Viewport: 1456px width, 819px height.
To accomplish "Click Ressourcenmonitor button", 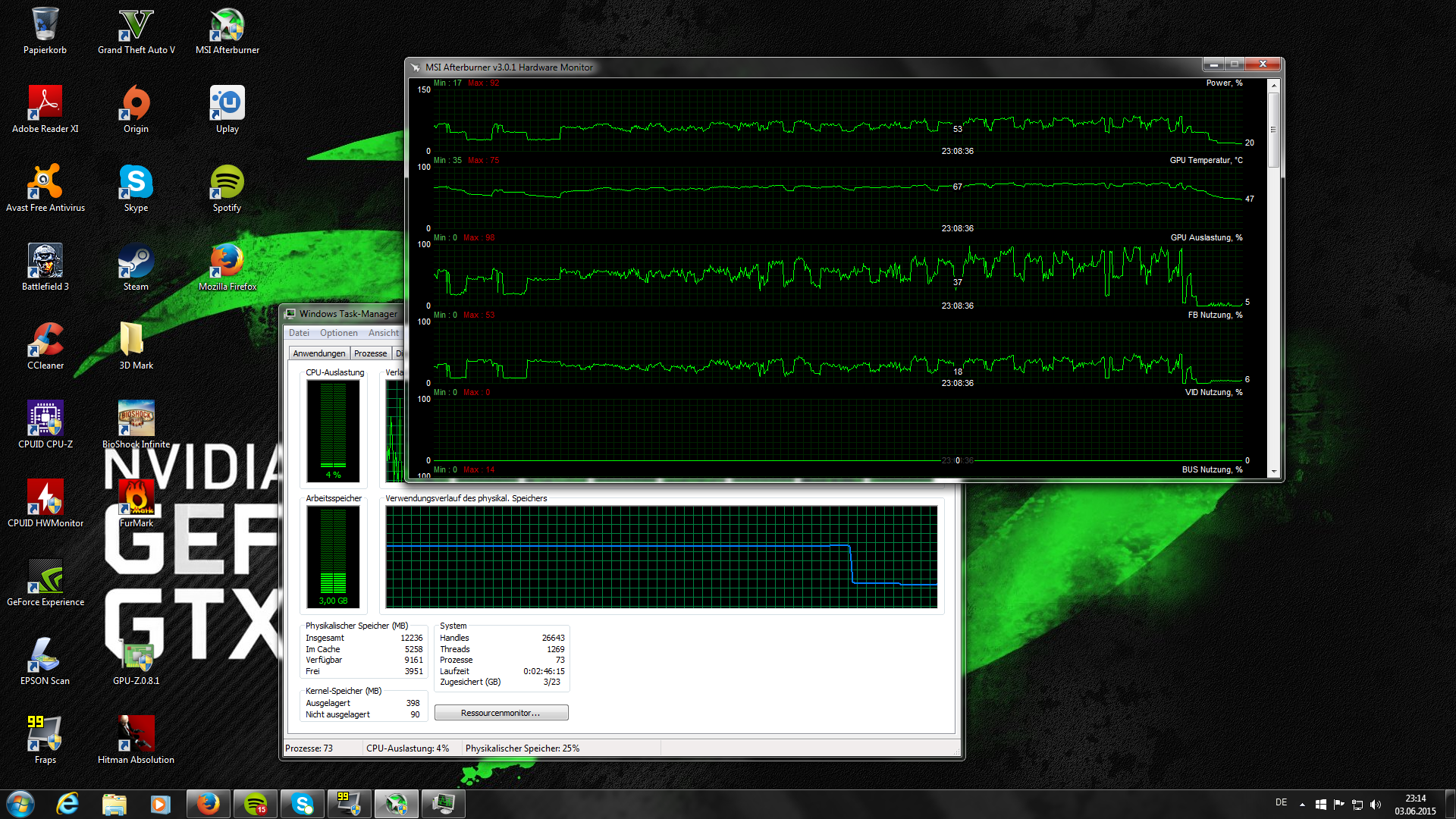I will [500, 713].
